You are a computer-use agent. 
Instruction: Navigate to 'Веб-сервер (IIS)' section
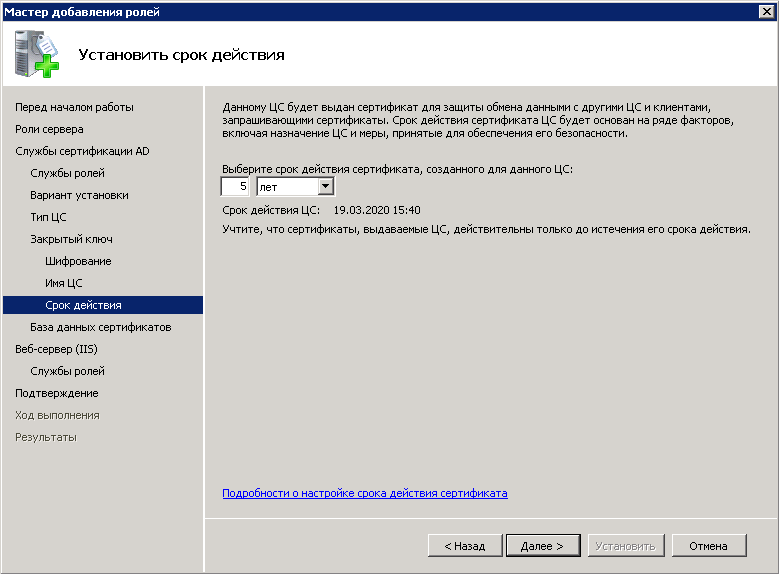[56, 349]
